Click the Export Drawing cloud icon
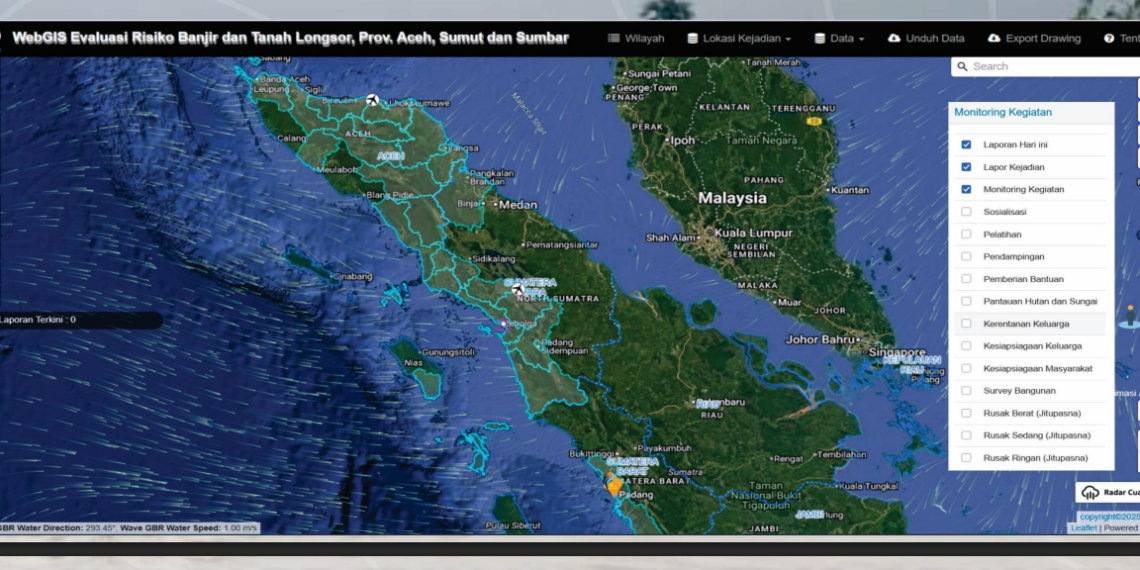 pyautogui.click(x=994, y=39)
